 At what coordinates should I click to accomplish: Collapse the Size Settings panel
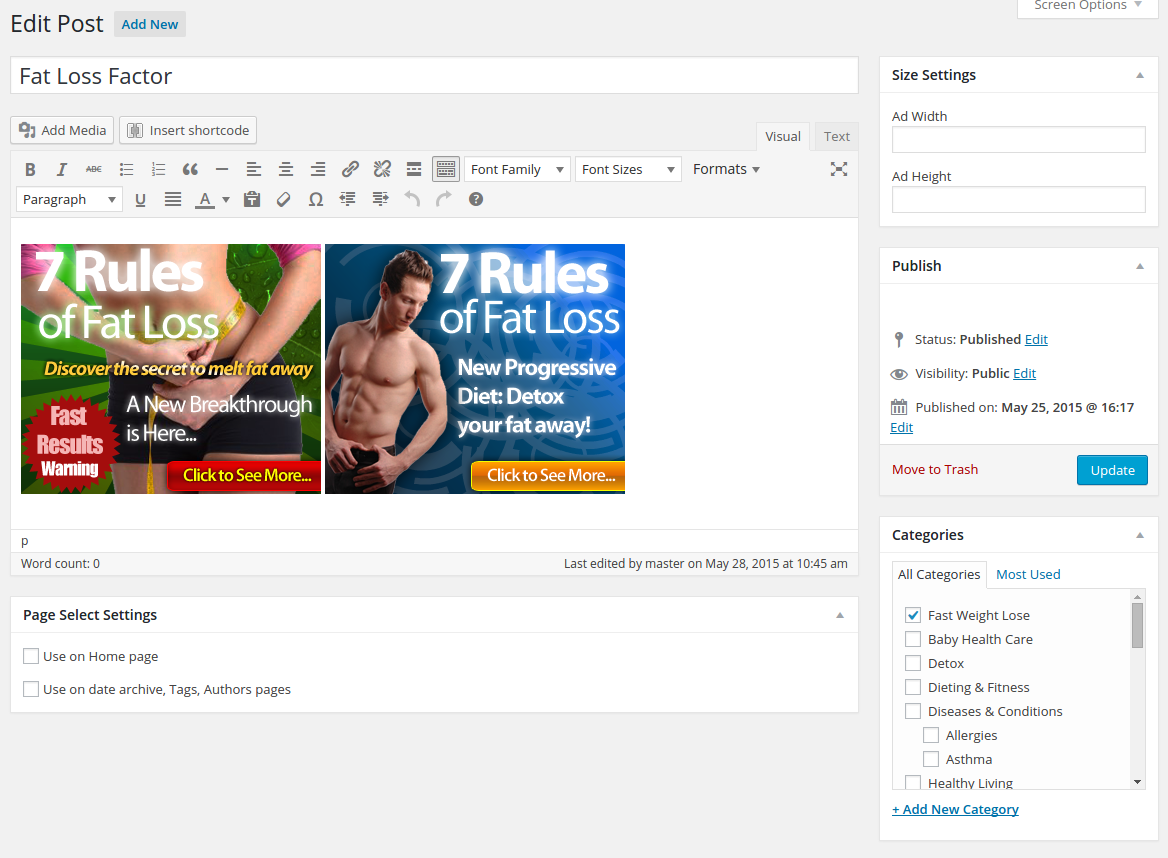[x=1140, y=75]
